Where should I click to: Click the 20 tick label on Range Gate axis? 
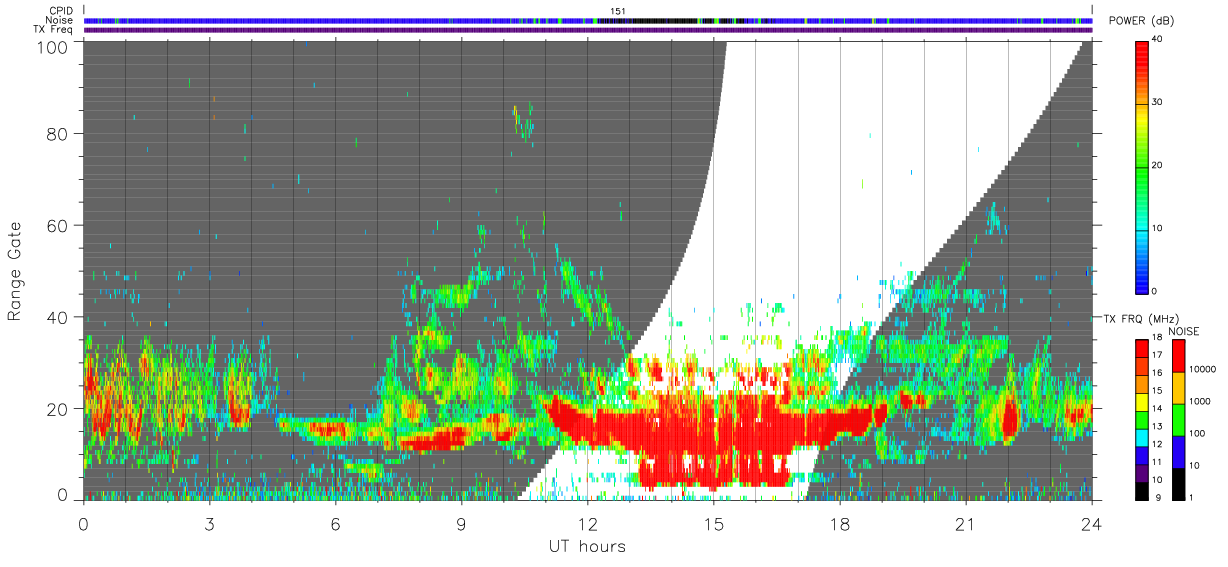coord(57,409)
